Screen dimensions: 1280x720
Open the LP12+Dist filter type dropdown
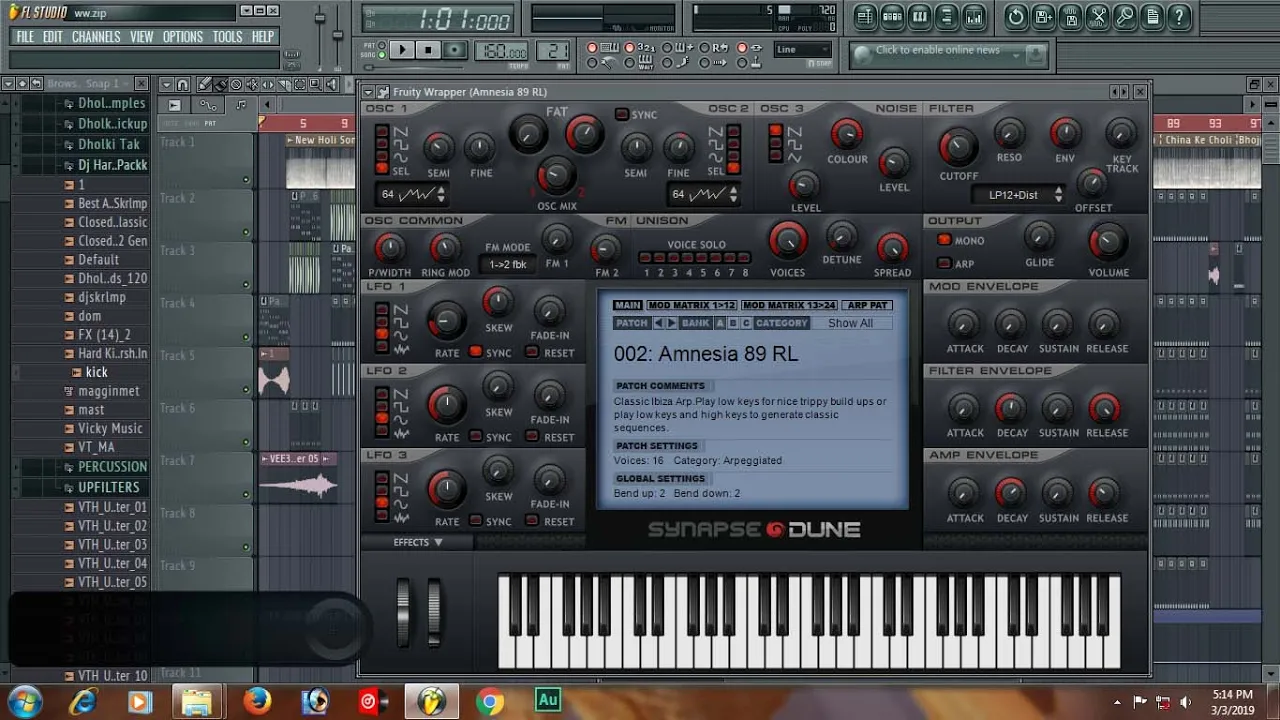point(1020,195)
